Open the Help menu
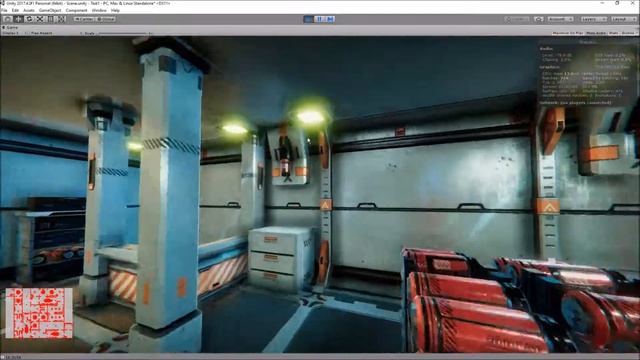This screenshot has height=360, width=640. pyautogui.click(x=115, y=10)
